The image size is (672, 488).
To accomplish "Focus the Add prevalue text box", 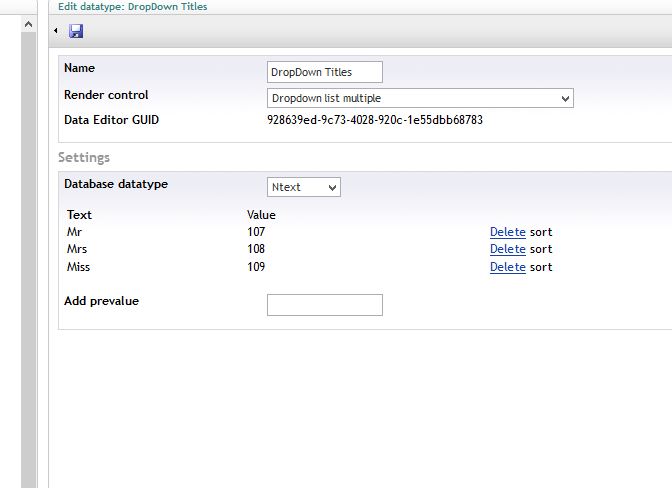I will click(324, 305).
